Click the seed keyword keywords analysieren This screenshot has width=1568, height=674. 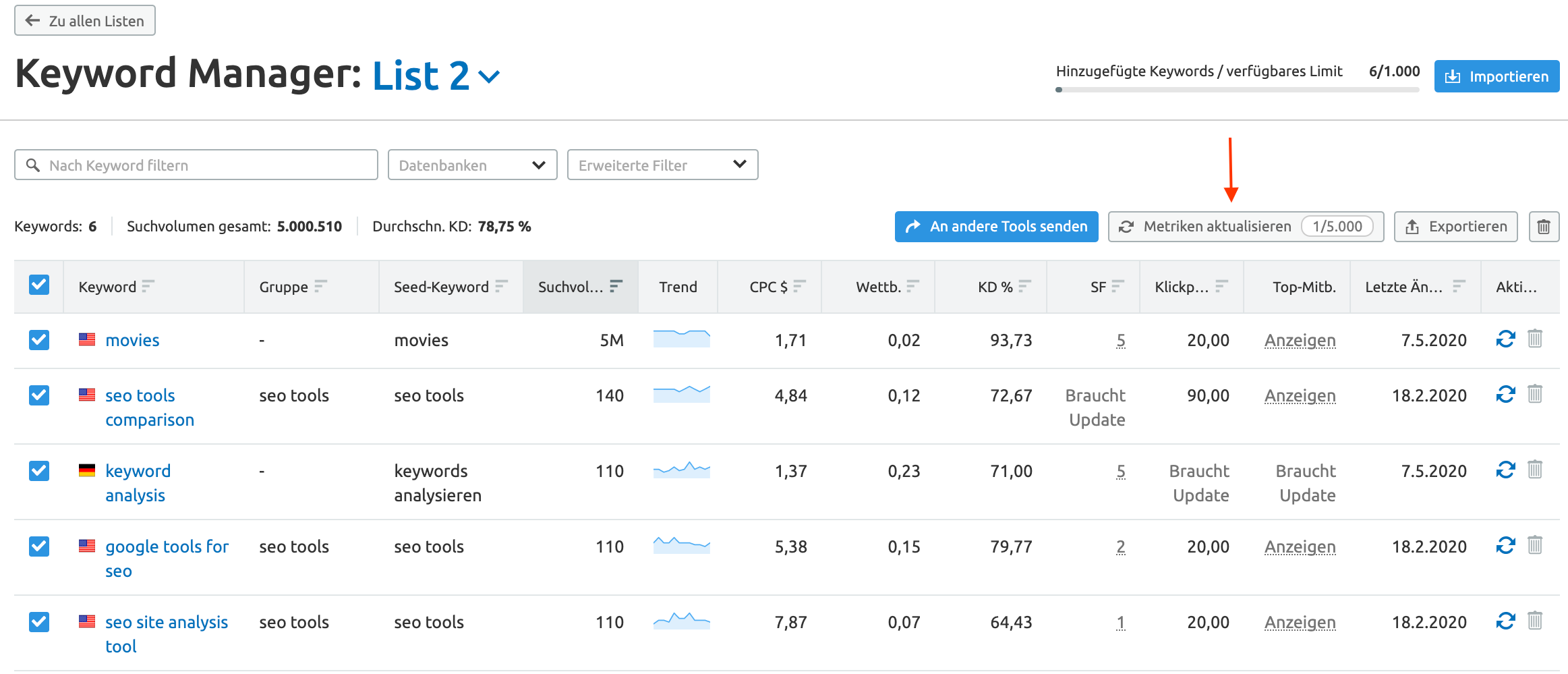tap(438, 483)
